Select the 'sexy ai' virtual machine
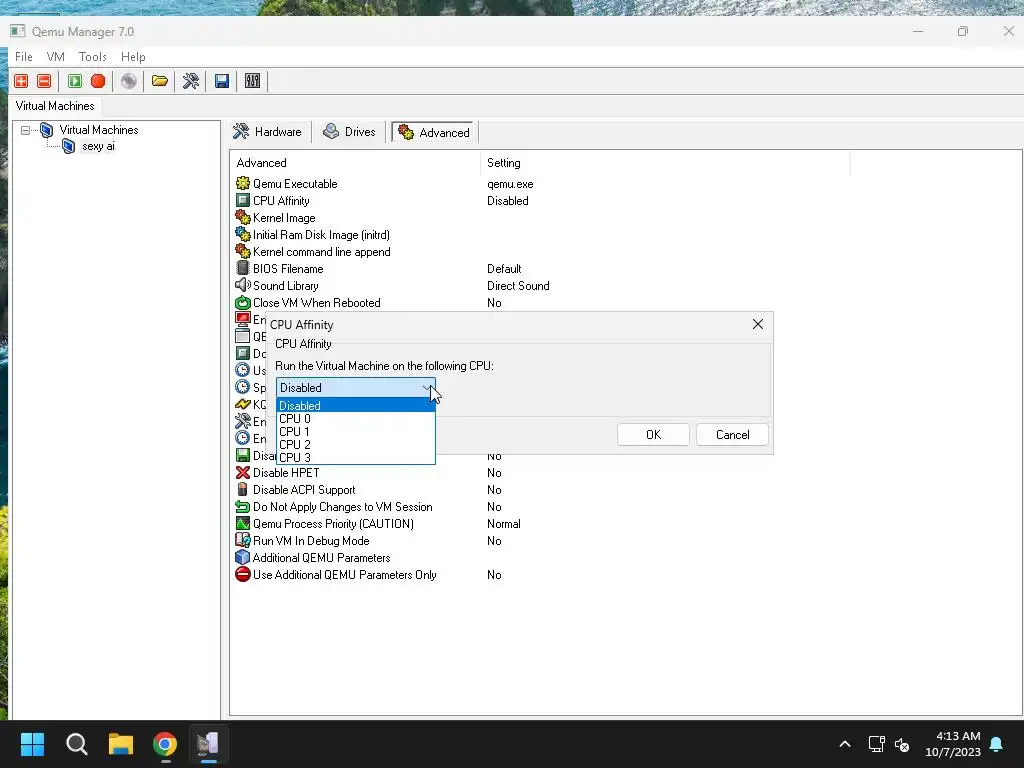Image resolution: width=1024 pixels, height=768 pixels. pos(98,146)
